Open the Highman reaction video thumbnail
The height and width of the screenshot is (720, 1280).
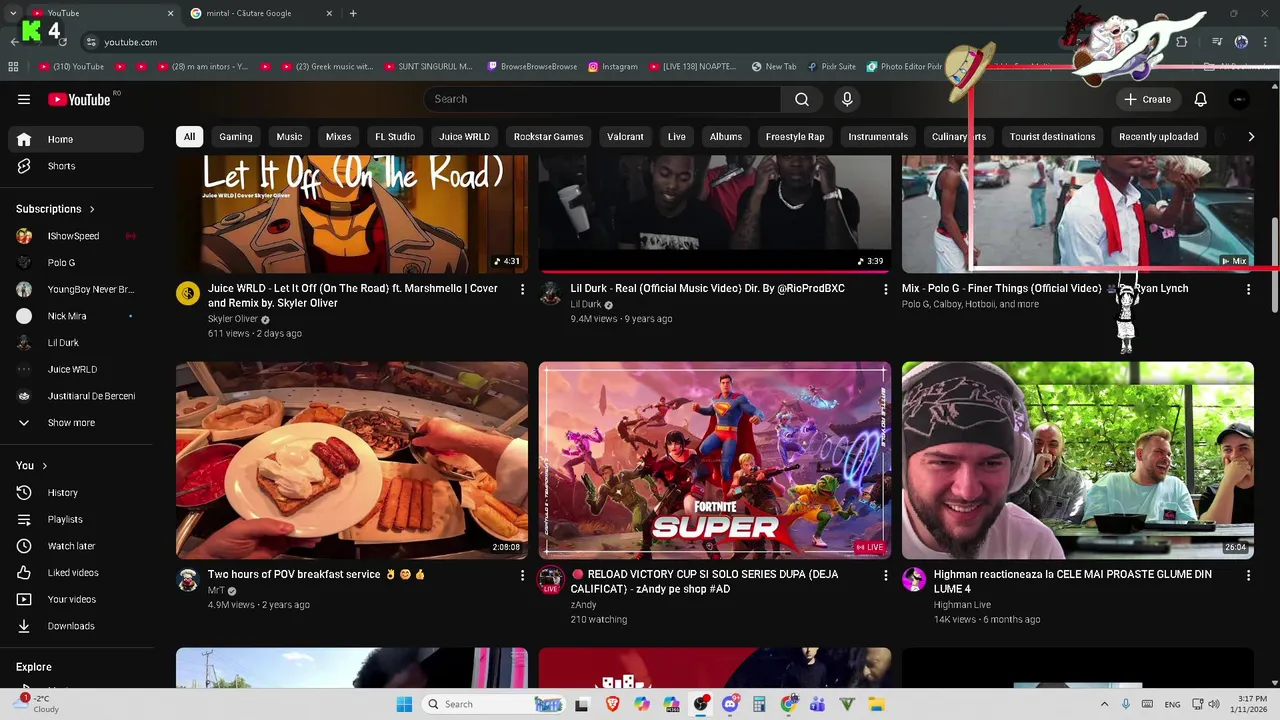[x=1078, y=460]
